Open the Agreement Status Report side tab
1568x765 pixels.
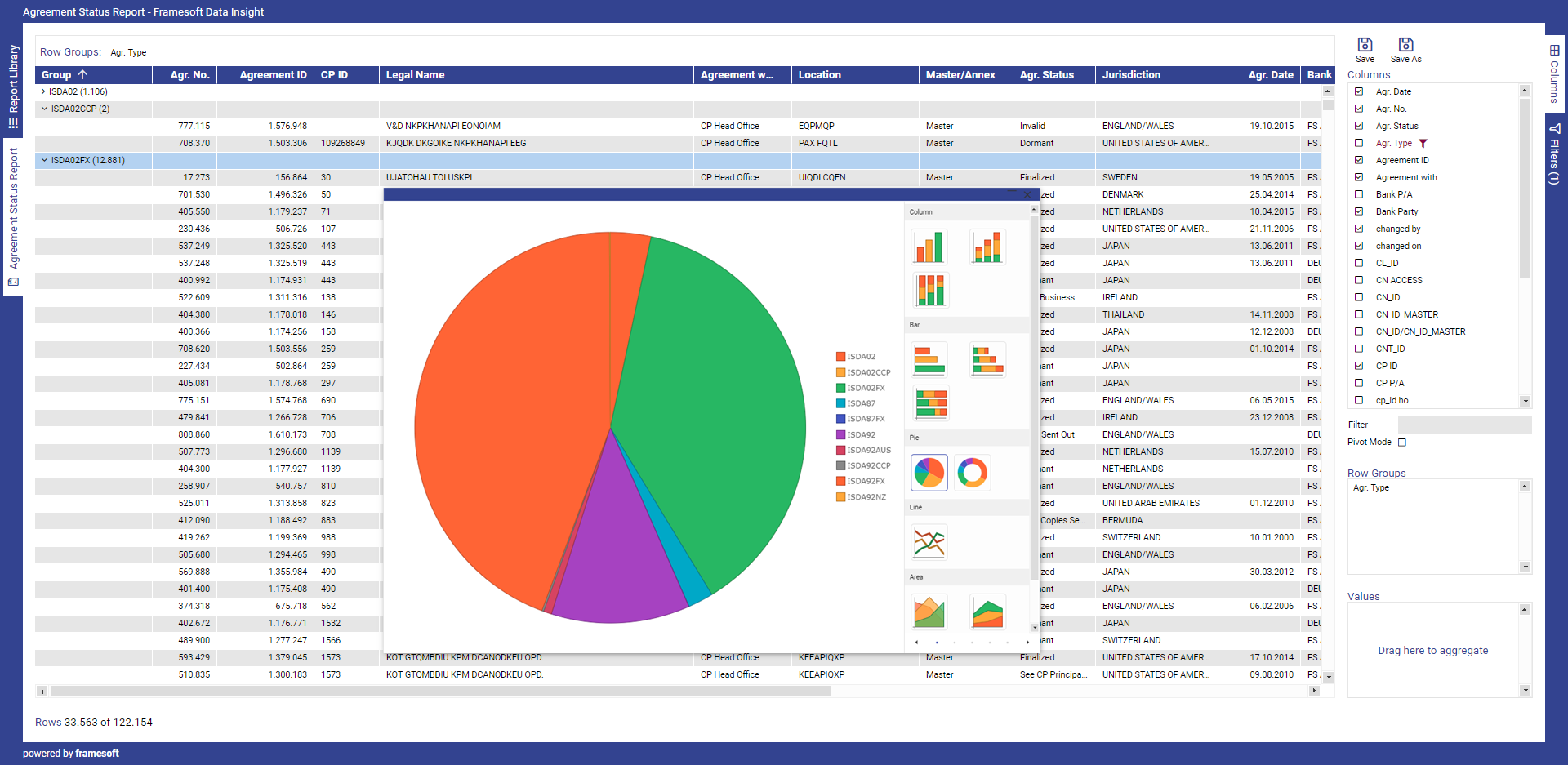pyautogui.click(x=13, y=216)
